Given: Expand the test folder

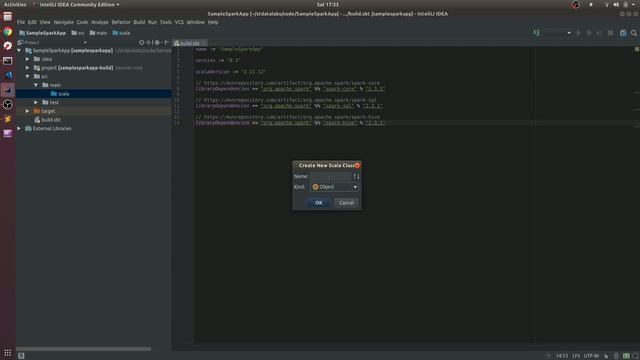Looking at the screenshot, I should click(x=36, y=102).
